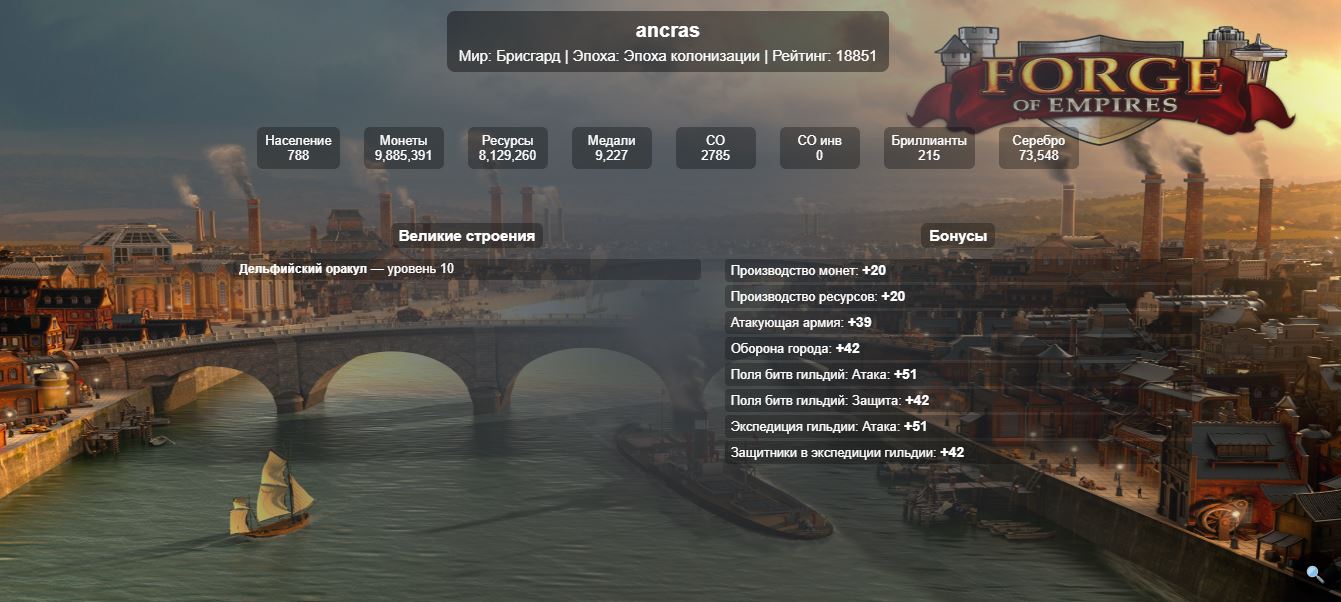Click the СО 2785 stat box

click(x=715, y=148)
